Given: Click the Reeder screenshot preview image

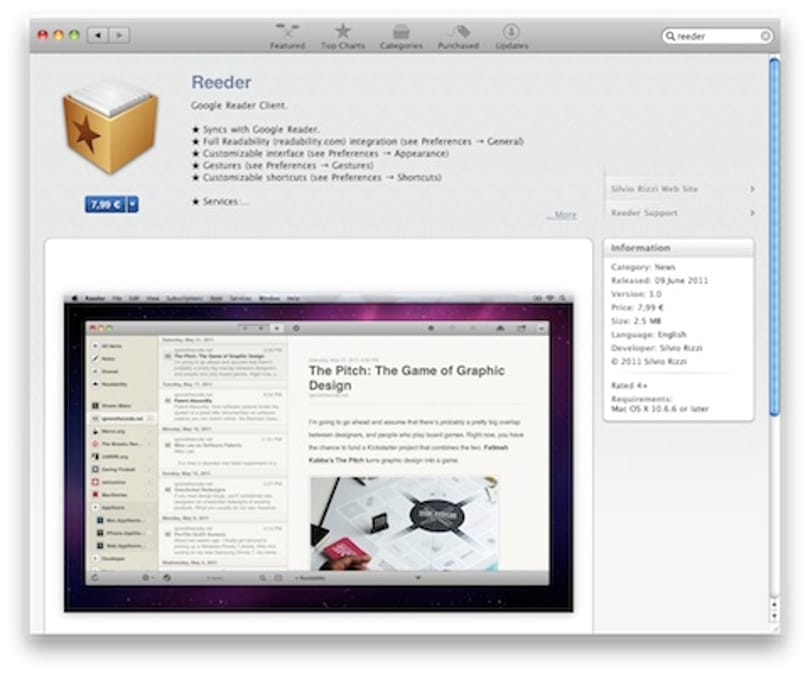Looking at the screenshot, I should pyautogui.click(x=318, y=452).
